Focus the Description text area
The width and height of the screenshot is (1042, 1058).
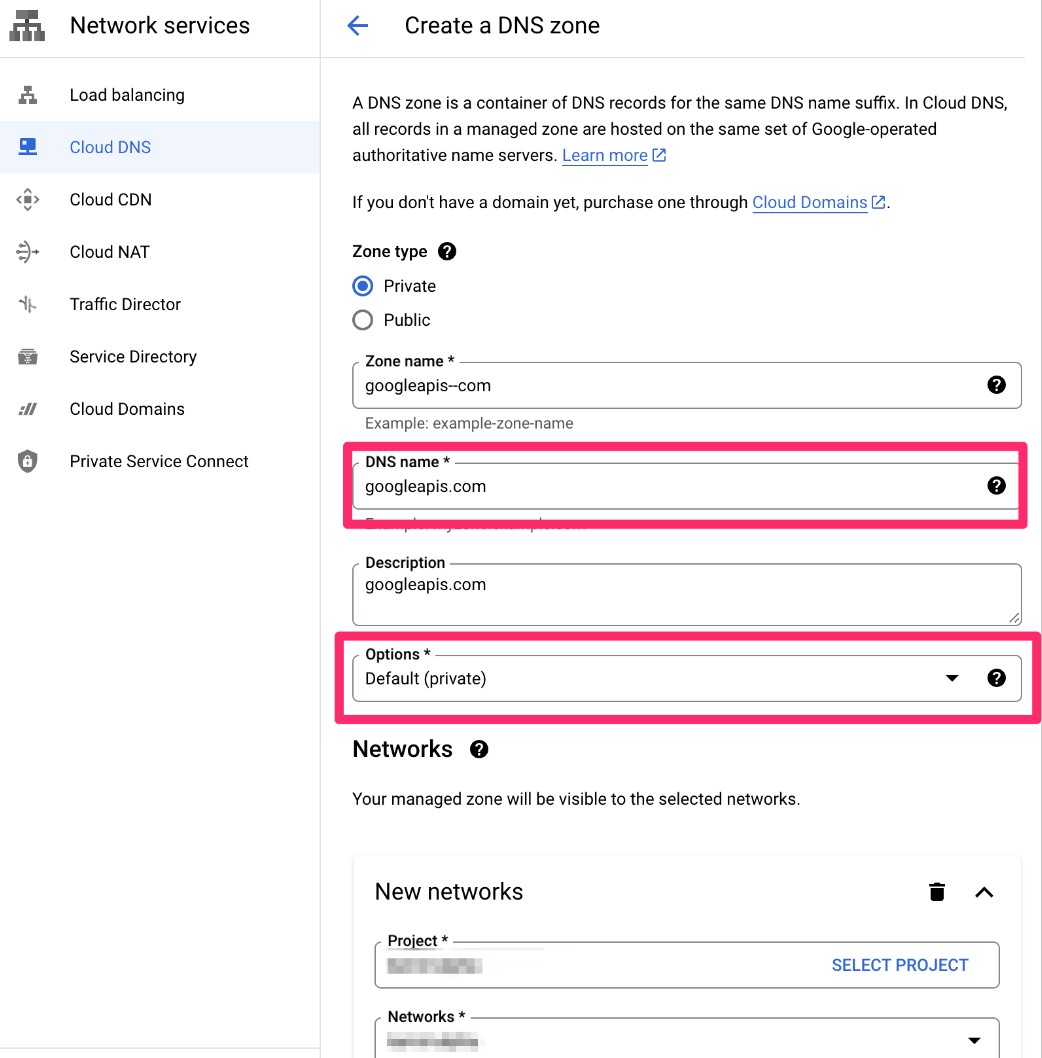(x=686, y=595)
